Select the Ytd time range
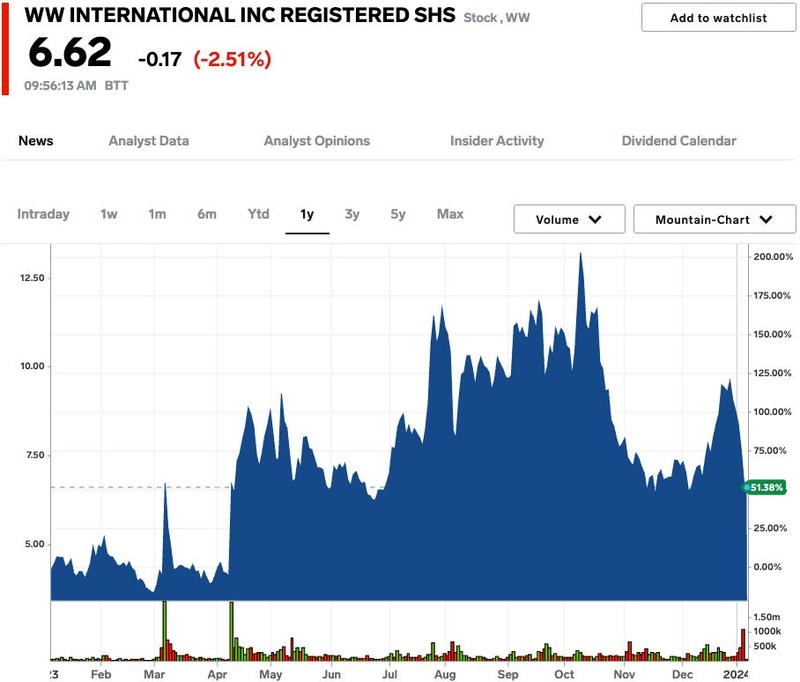 [x=259, y=214]
